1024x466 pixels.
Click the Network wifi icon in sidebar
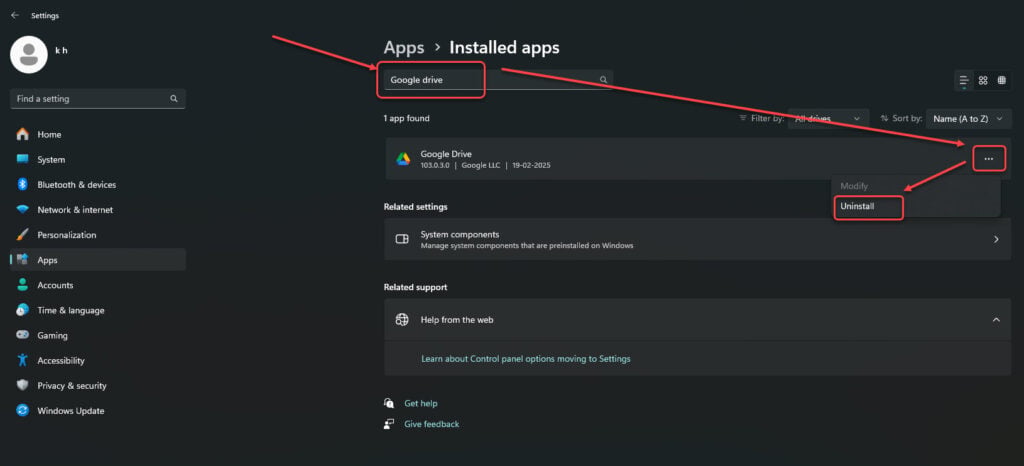pyautogui.click(x=23, y=210)
